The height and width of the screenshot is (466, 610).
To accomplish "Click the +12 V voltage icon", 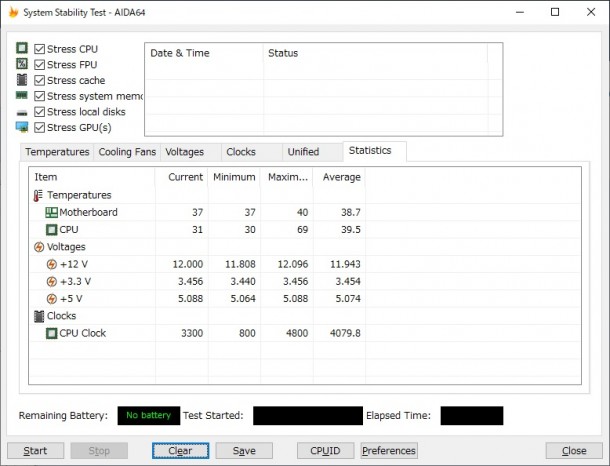I will click(51, 264).
